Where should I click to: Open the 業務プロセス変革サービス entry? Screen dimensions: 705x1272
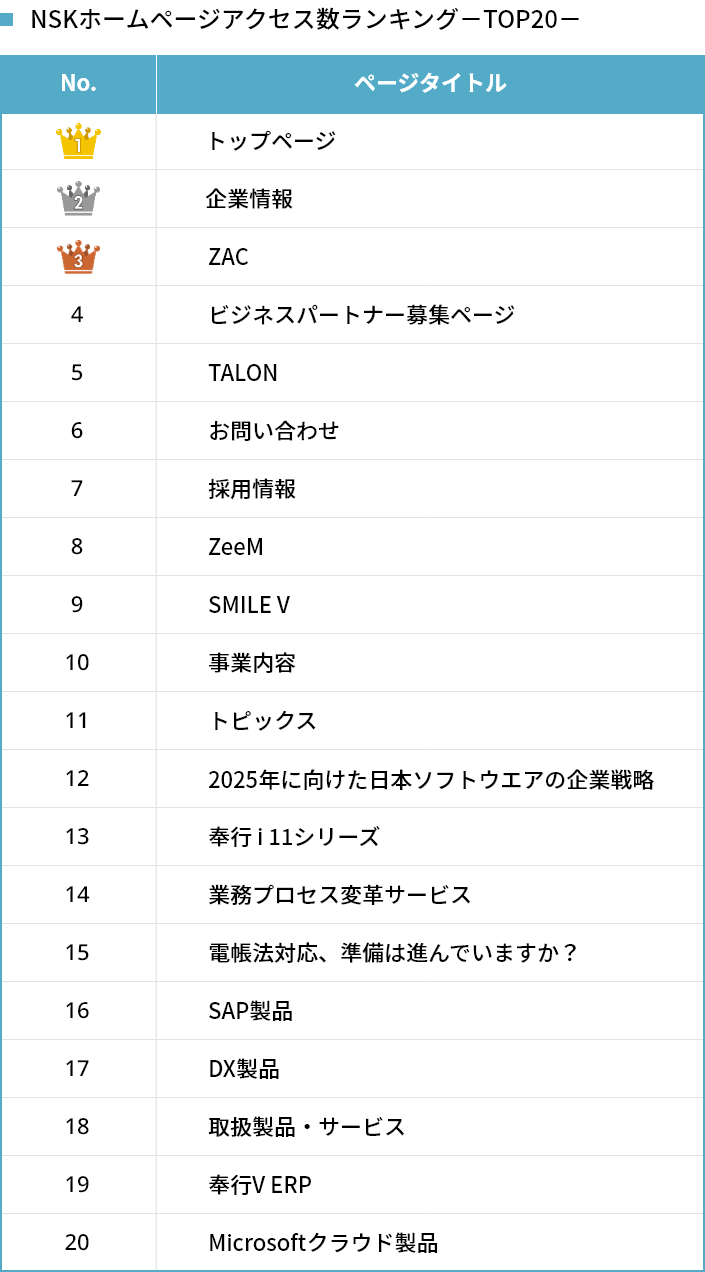tap(339, 895)
